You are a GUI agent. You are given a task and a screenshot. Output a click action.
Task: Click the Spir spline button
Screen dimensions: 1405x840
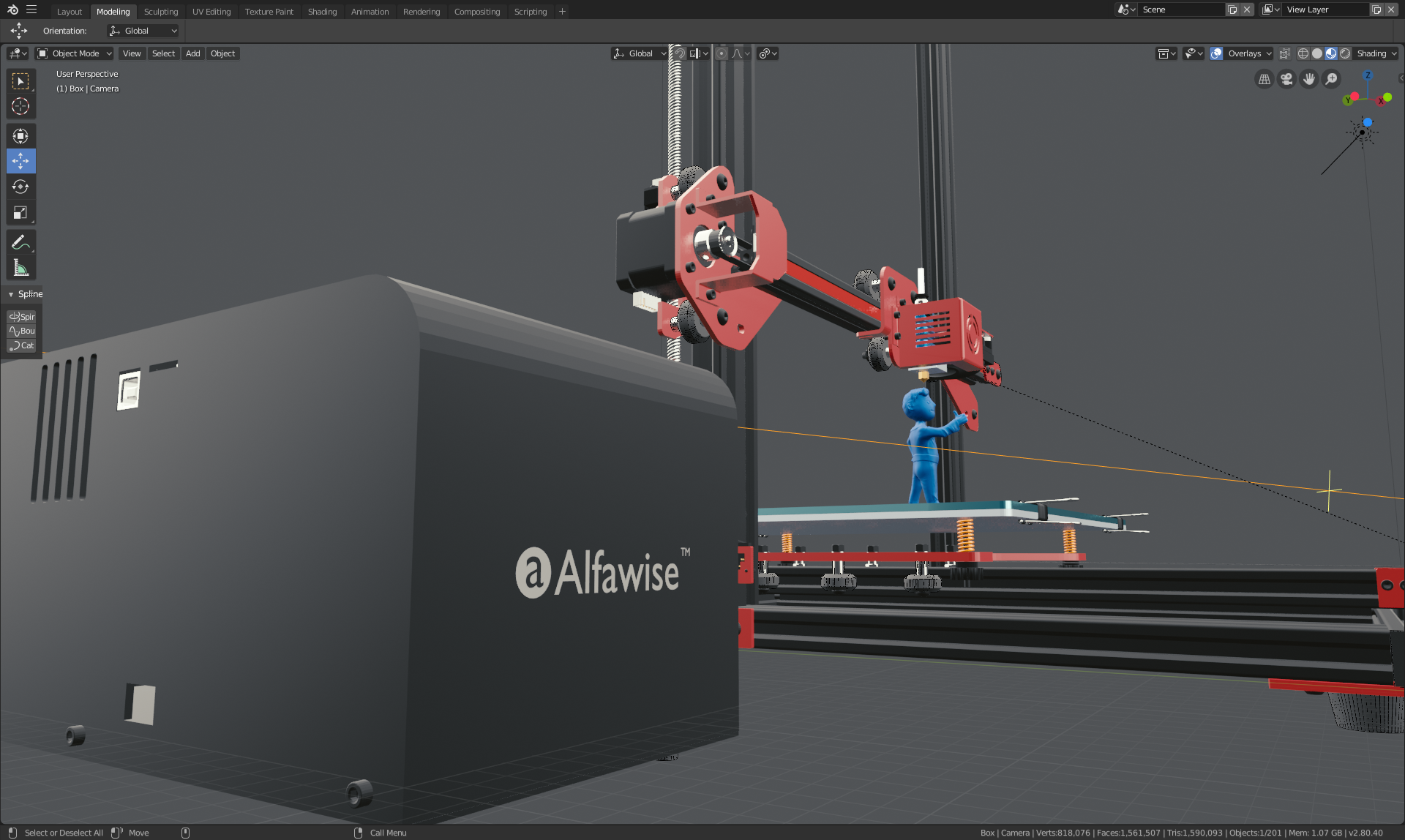[21, 317]
